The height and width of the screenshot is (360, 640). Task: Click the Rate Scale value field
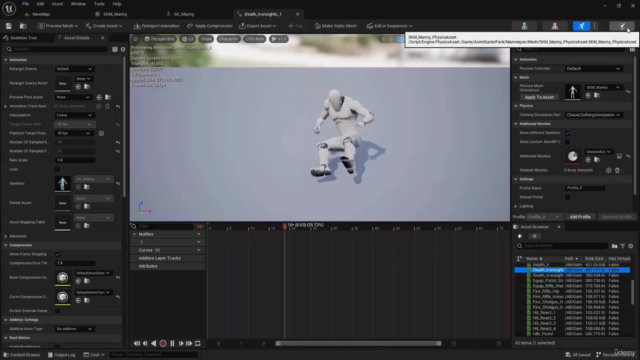[75, 160]
